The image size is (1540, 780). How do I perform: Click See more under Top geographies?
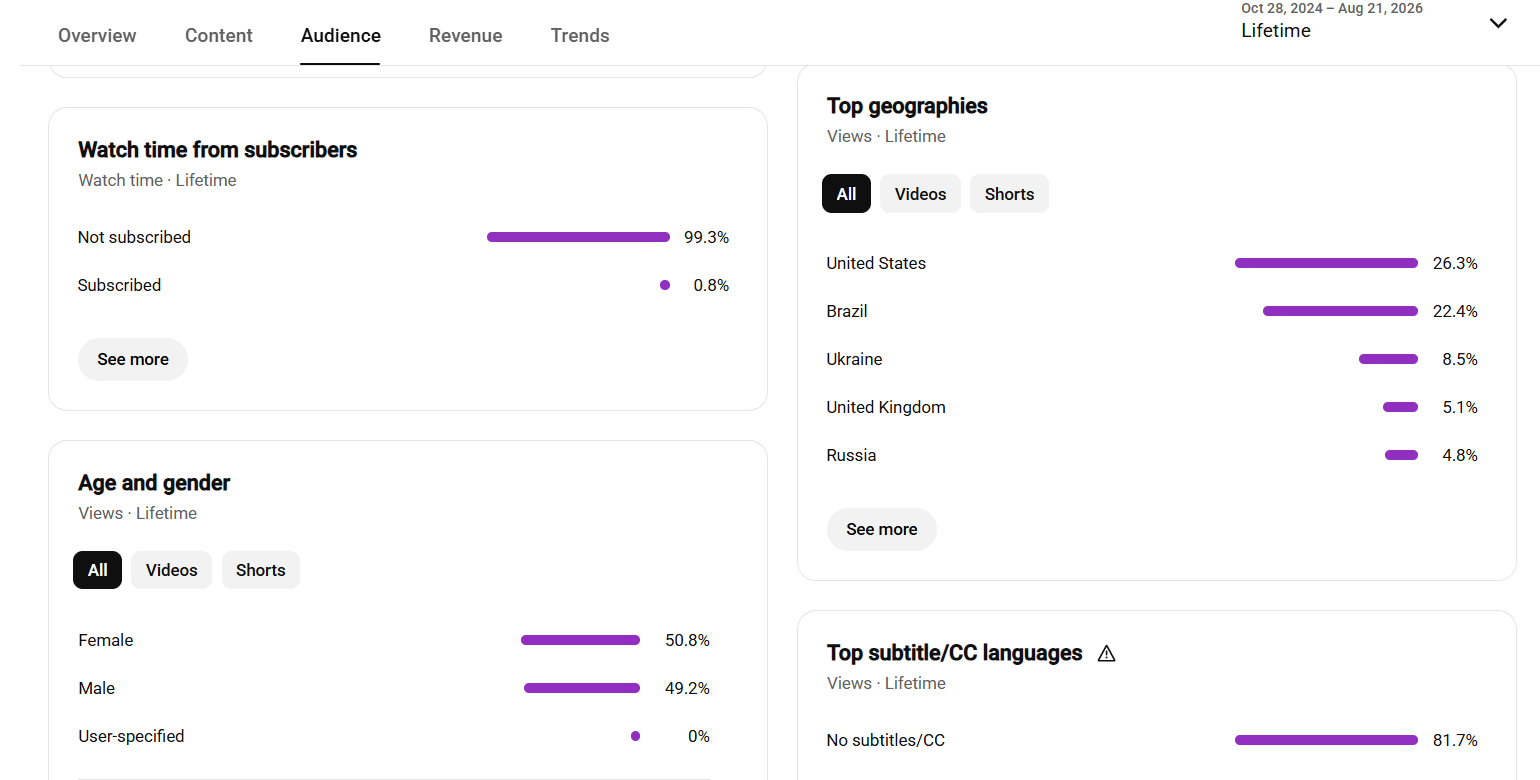[882, 529]
